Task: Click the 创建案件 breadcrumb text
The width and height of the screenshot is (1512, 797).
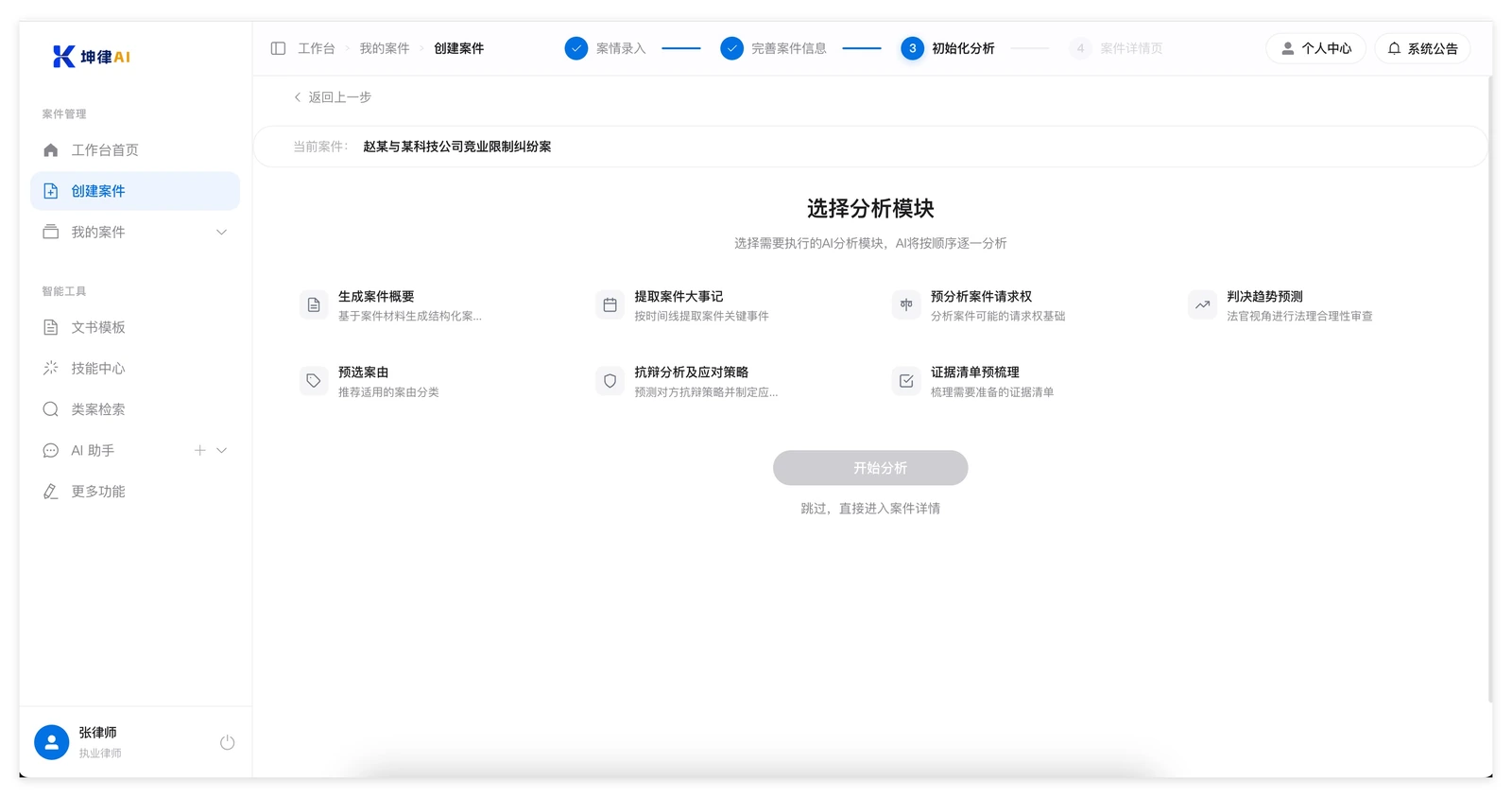Action: click(459, 48)
